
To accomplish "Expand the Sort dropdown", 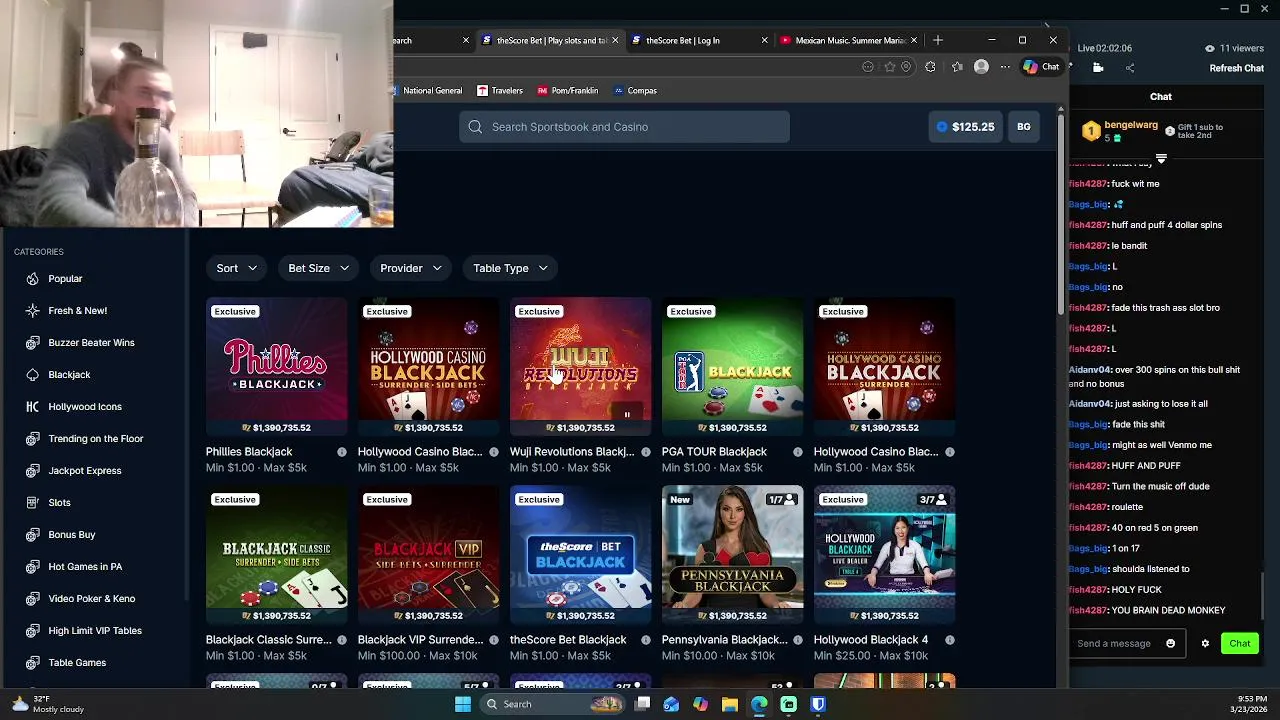I will click(x=237, y=268).
